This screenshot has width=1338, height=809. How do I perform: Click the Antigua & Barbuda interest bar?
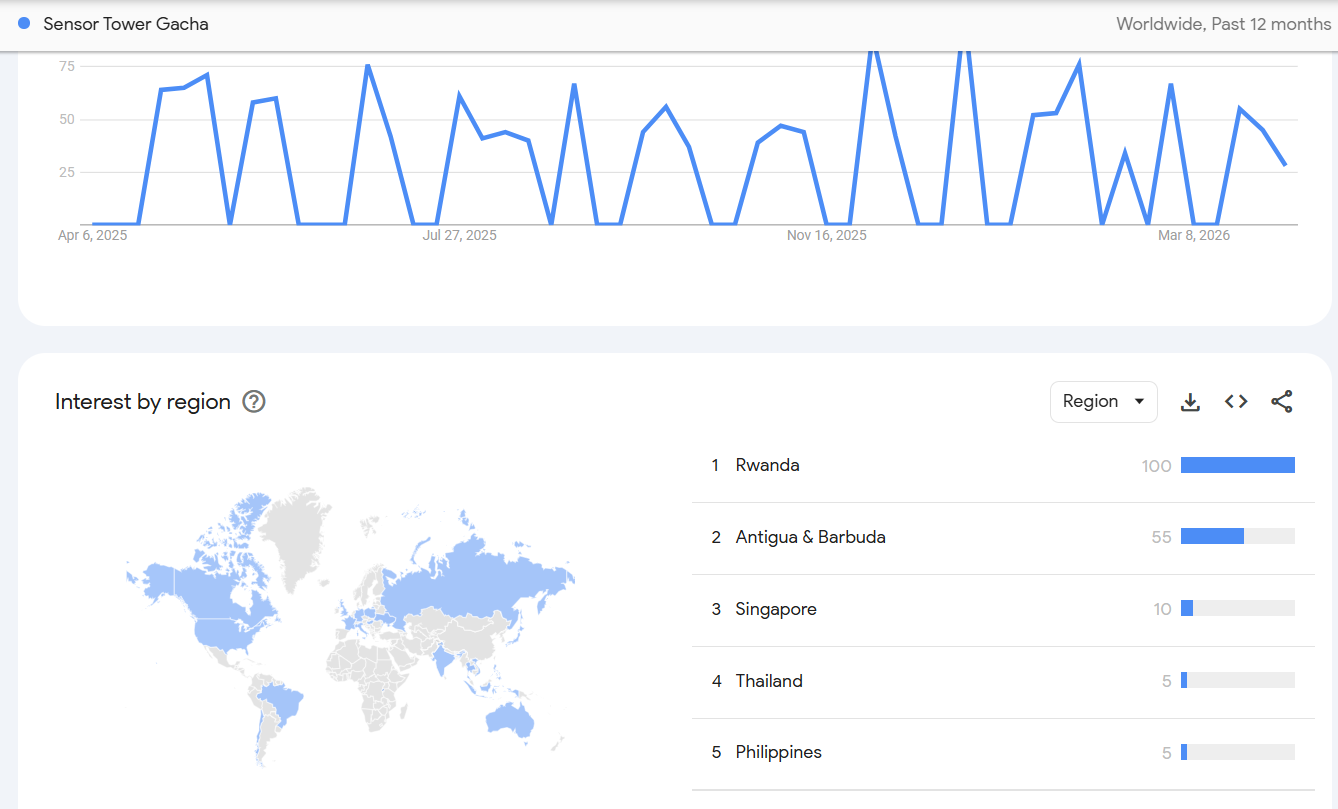coord(1238,537)
